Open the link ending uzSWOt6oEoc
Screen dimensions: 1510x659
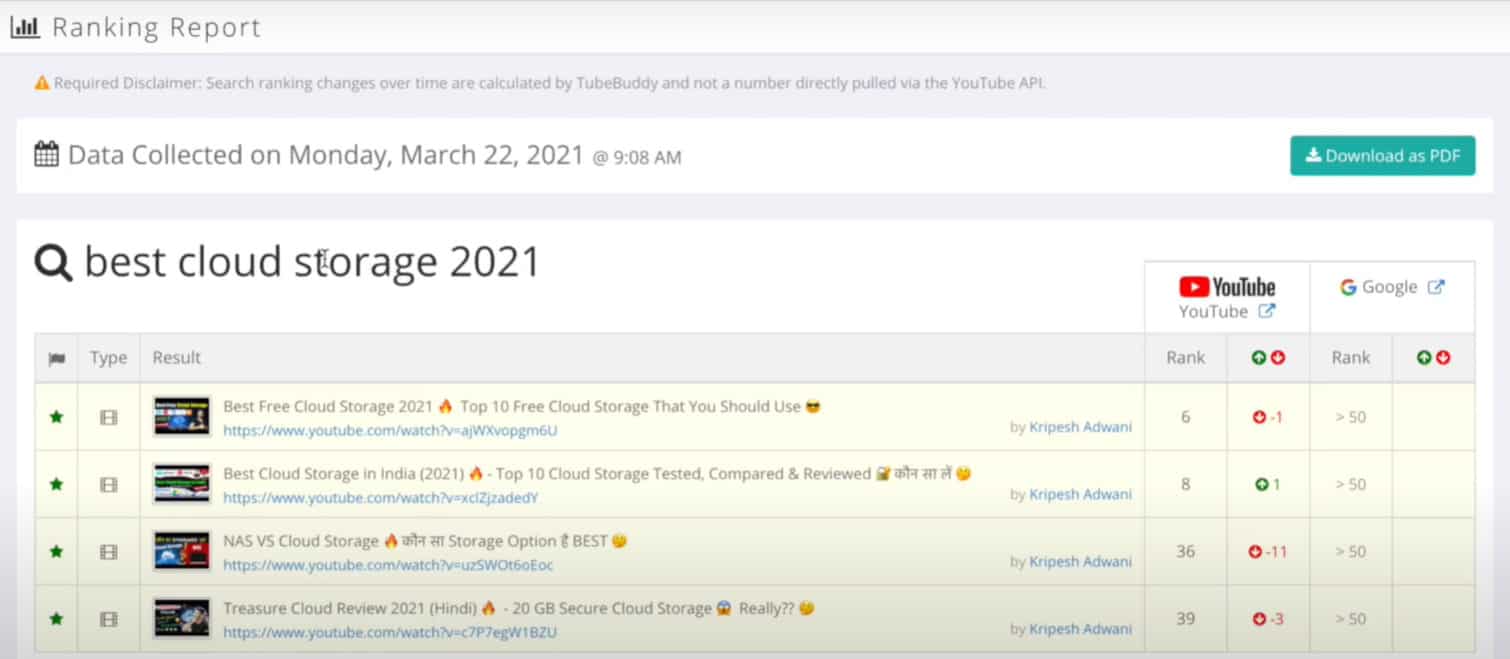tap(388, 564)
